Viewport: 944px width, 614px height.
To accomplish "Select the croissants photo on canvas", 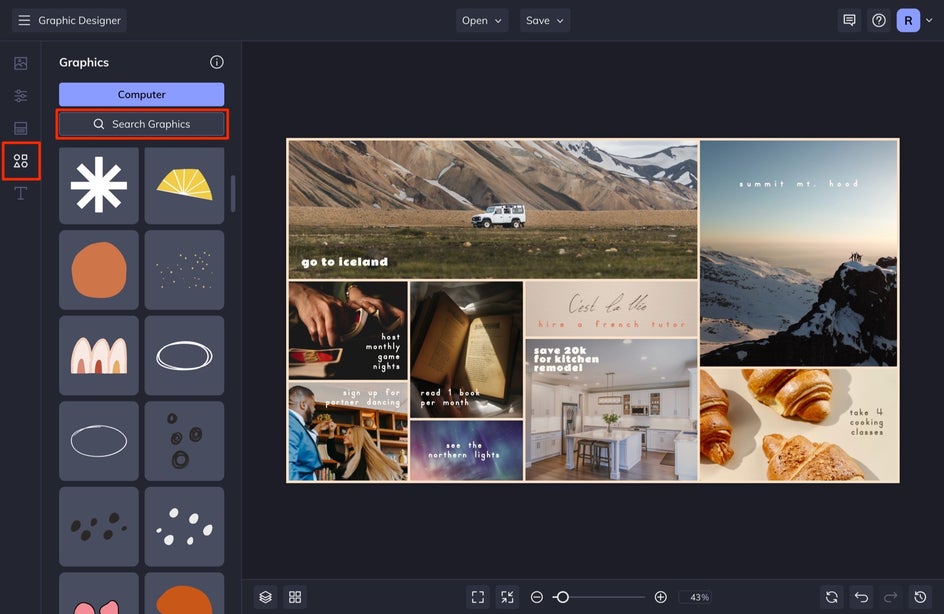I will point(798,425).
